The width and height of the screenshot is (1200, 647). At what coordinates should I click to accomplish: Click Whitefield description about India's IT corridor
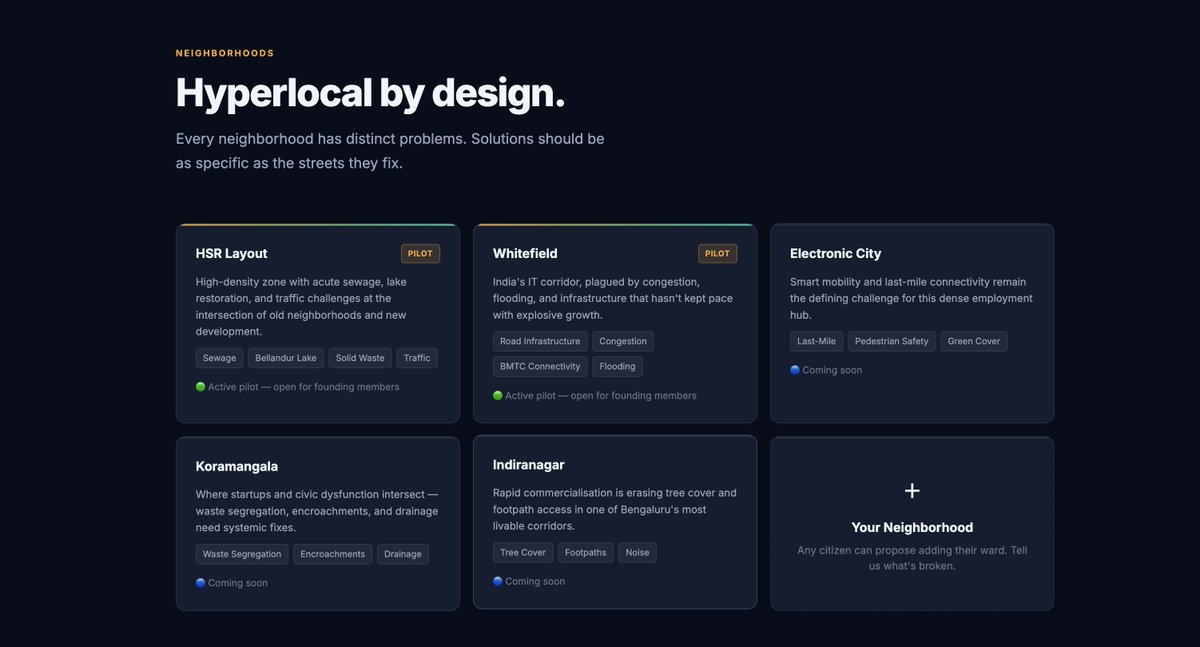(x=613, y=298)
